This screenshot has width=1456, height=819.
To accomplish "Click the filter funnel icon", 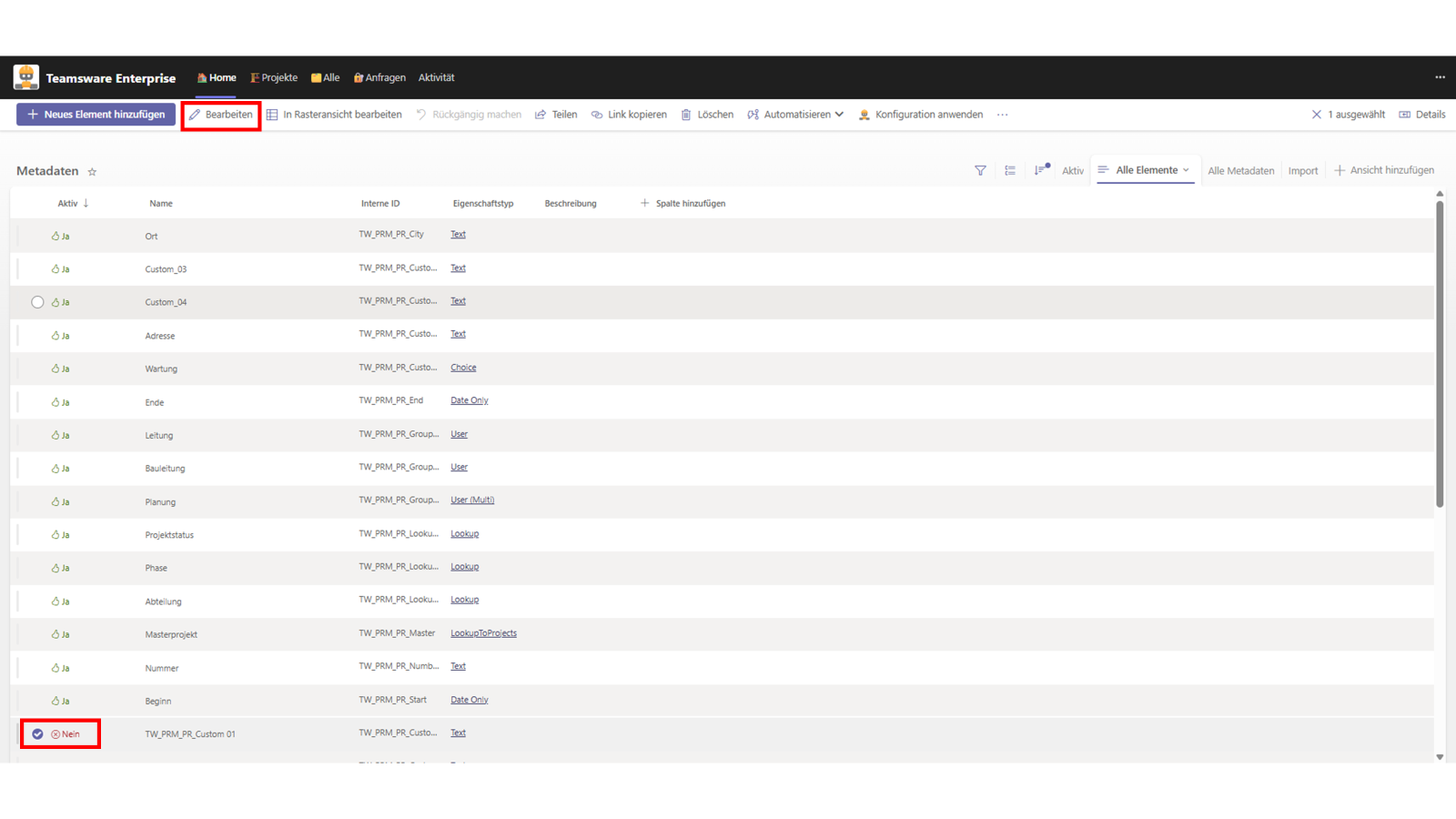I will click(x=980, y=170).
